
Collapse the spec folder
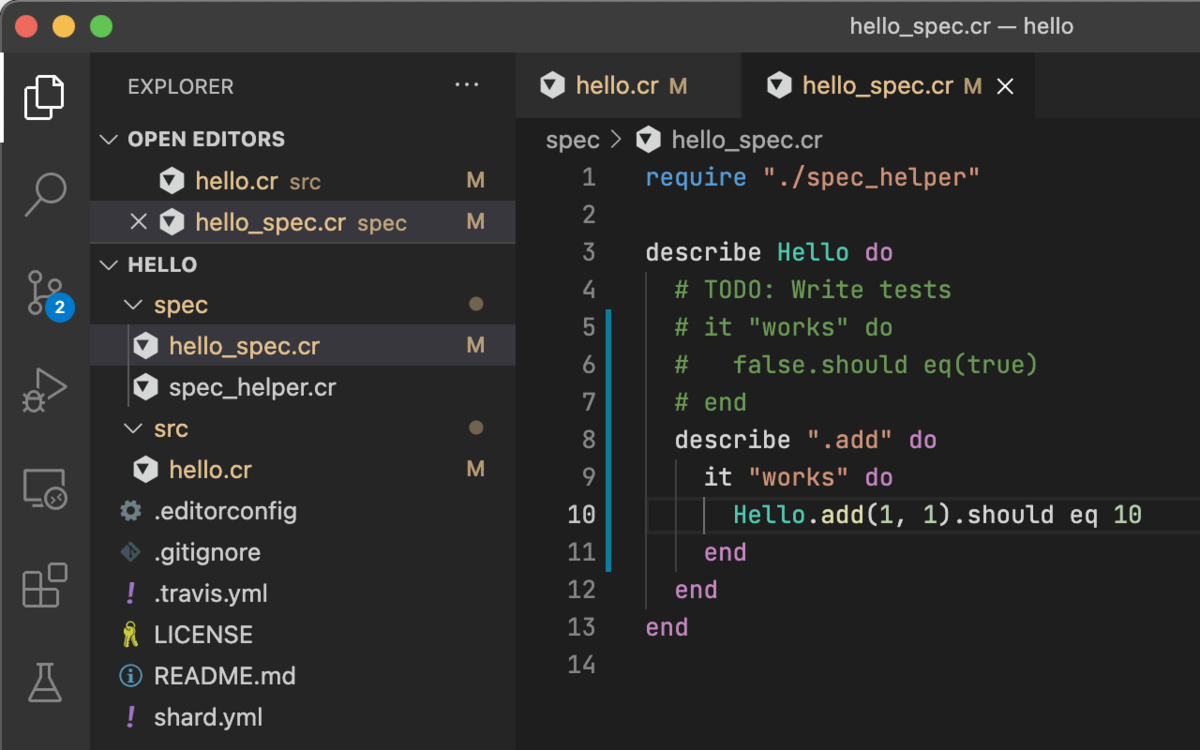tap(133, 305)
